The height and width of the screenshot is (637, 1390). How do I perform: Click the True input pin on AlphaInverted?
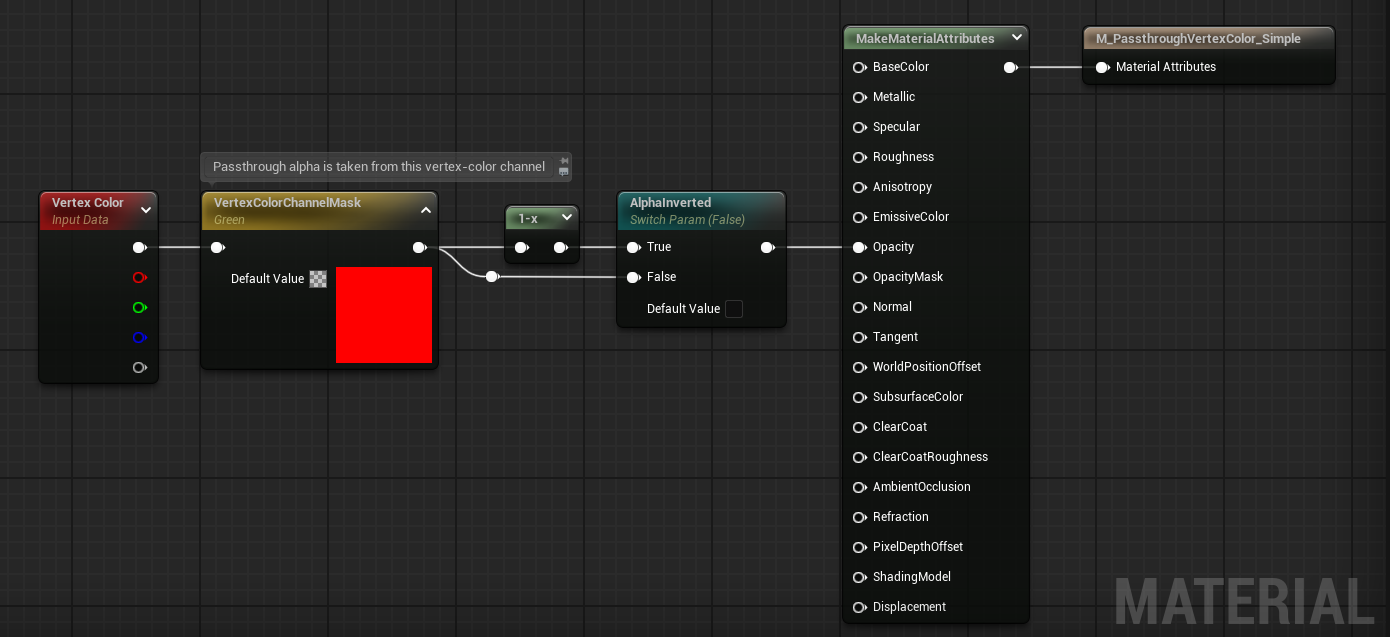pos(634,247)
